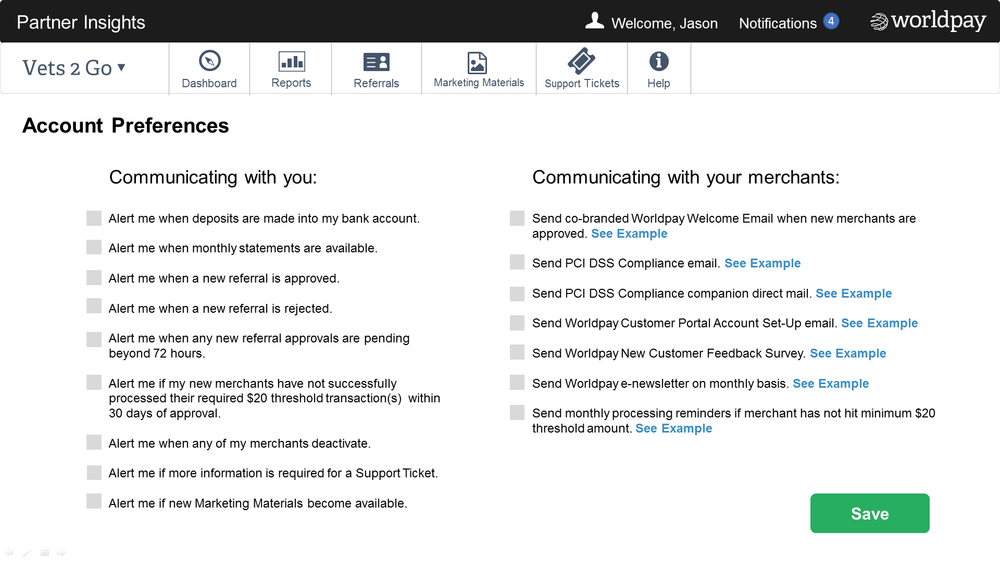This screenshot has height=563, width=1000.
Task: Open See Example for PCI DSS Compliance email
Action: (762, 263)
